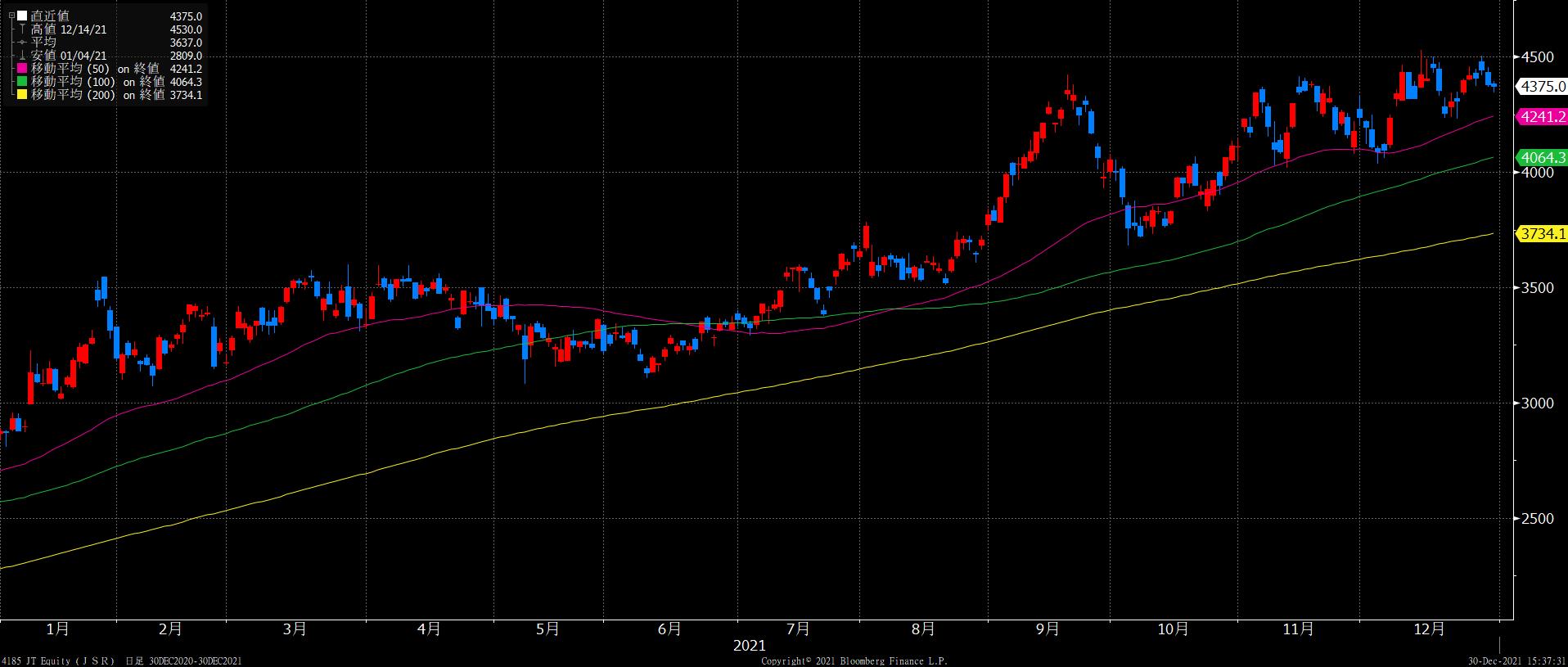The height and width of the screenshot is (667, 1568).
Task: Click the yellow 3734.1 axis price tag
Action: pos(1542,234)
